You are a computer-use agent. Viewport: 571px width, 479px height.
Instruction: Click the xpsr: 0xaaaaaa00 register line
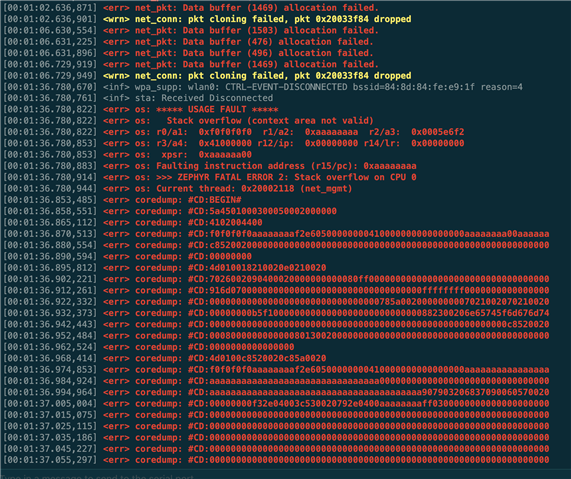127,155
